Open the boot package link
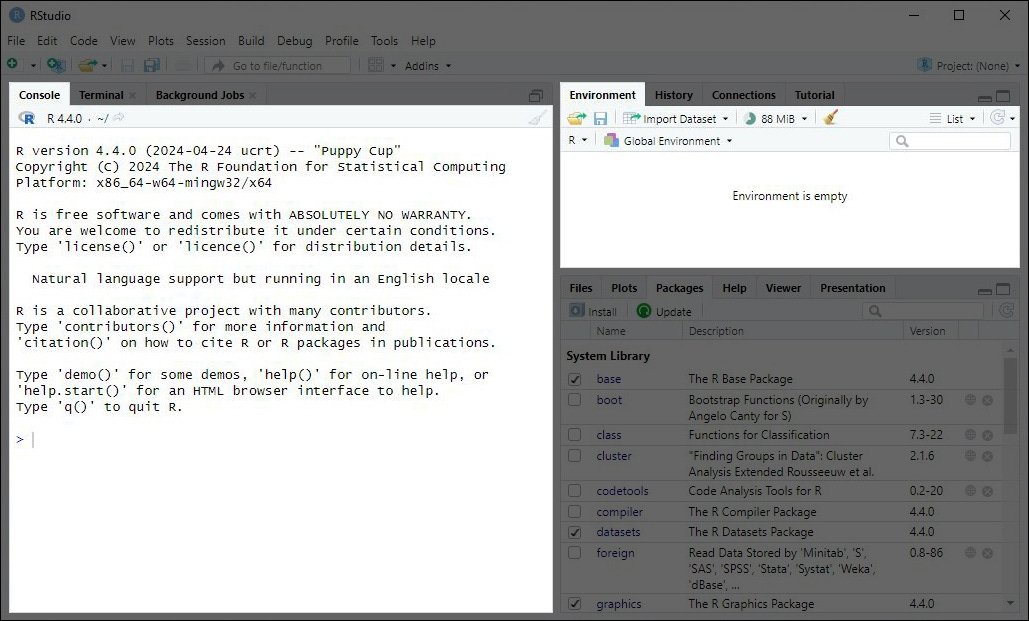The image size is (1029, 621). pos(609,400)
